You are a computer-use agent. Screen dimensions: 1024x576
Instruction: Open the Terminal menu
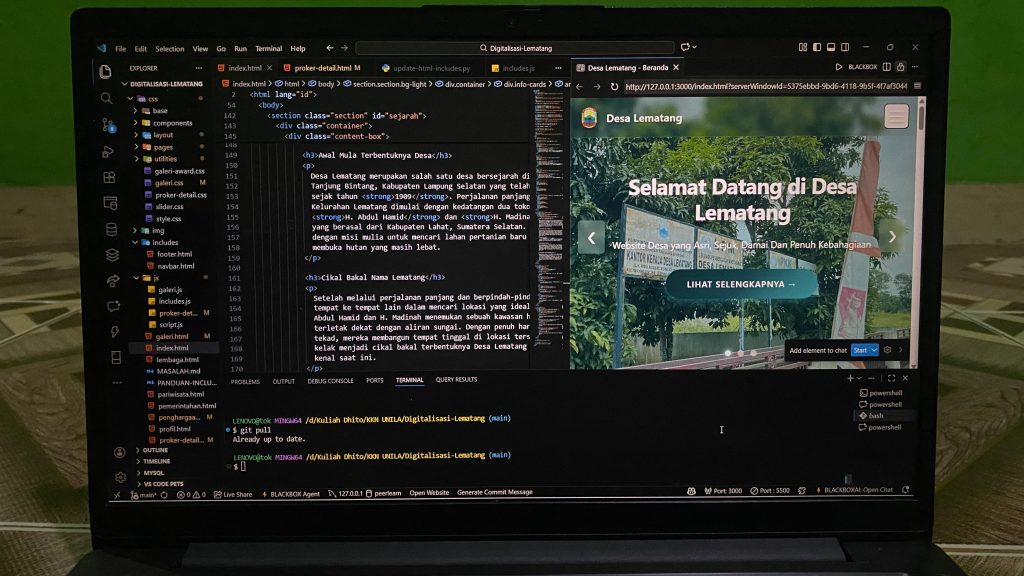[268, 48]
